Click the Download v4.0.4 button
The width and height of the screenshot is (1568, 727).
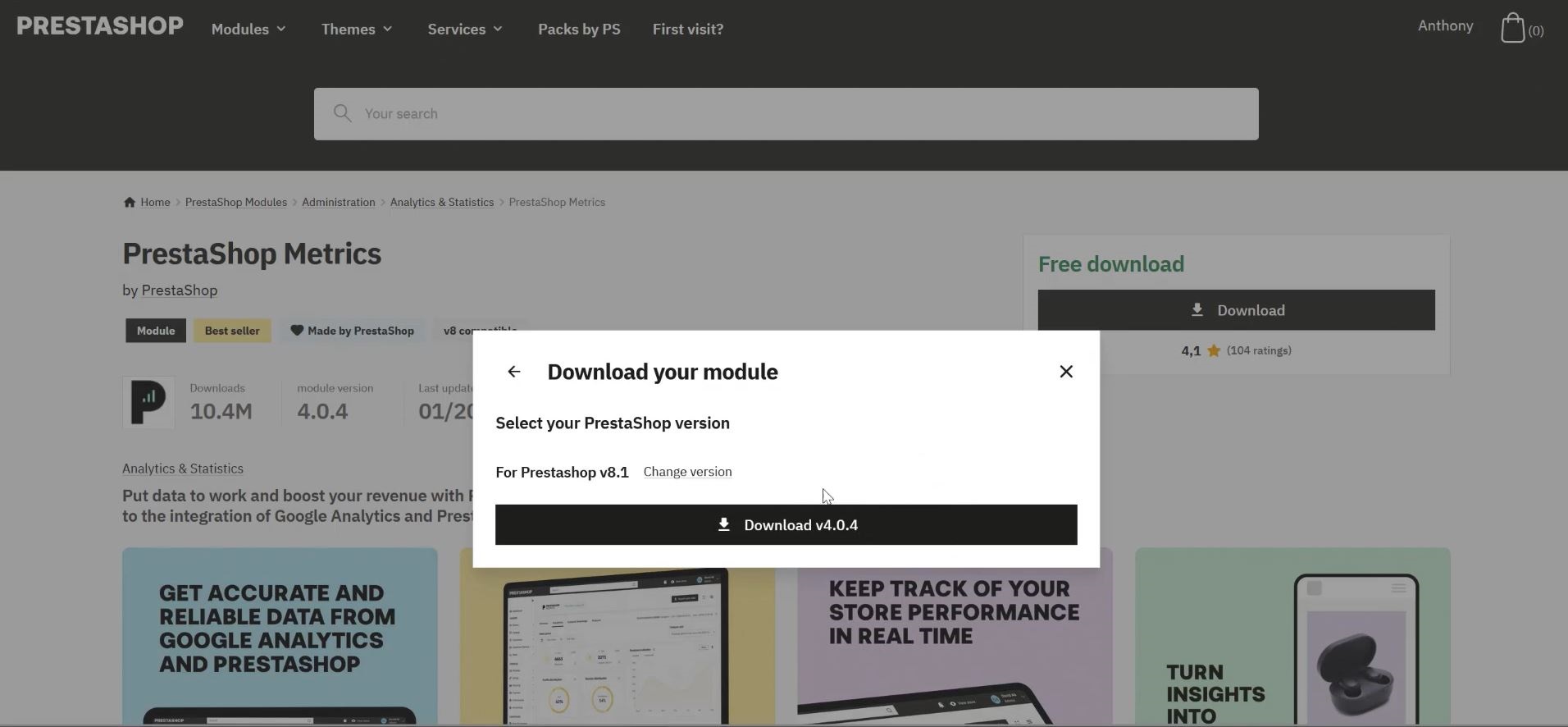coord(786,524)
